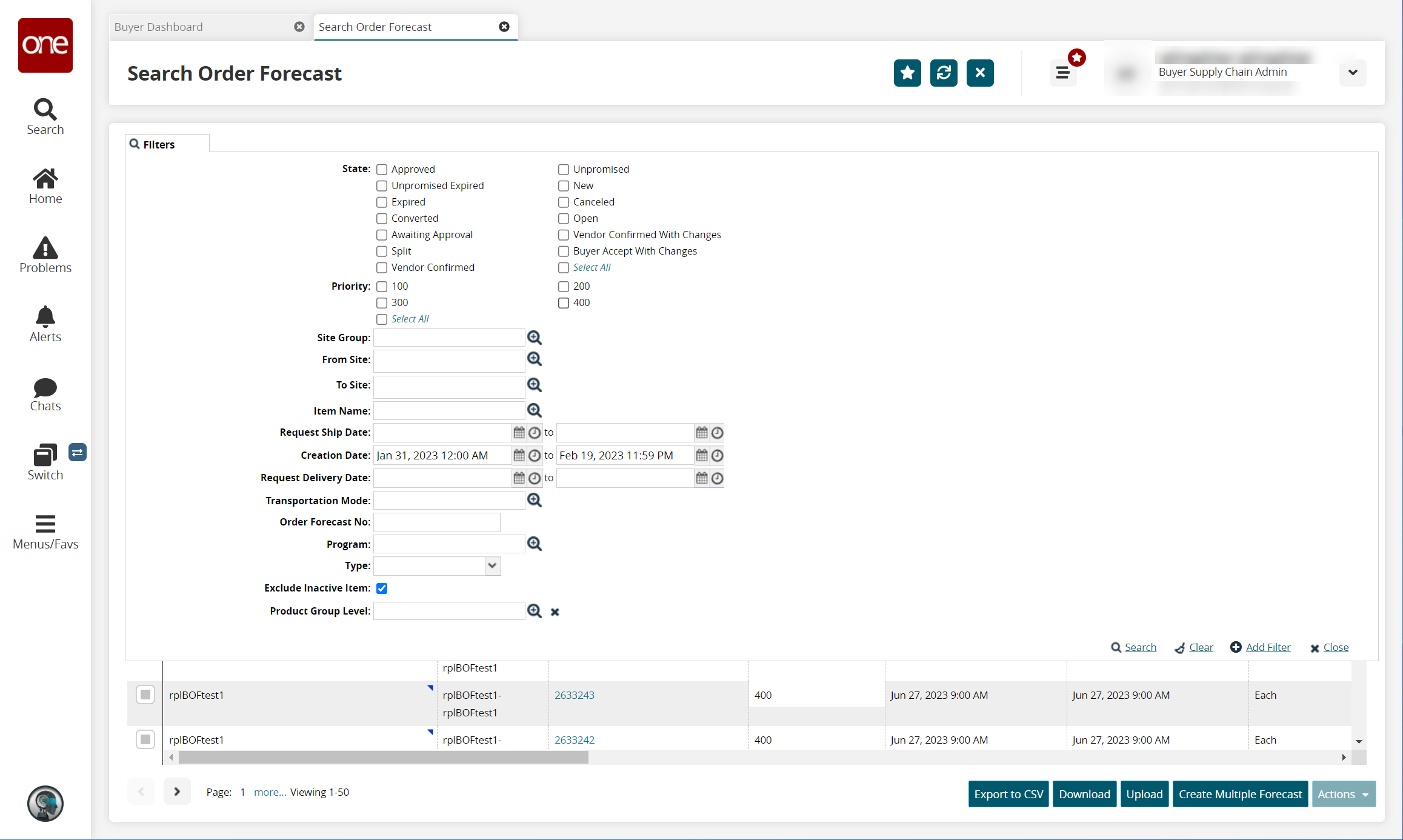Viewport: 1403px width, 840px height.
Task: Click the Item Name search/magnifier icon
Action: 536,409
